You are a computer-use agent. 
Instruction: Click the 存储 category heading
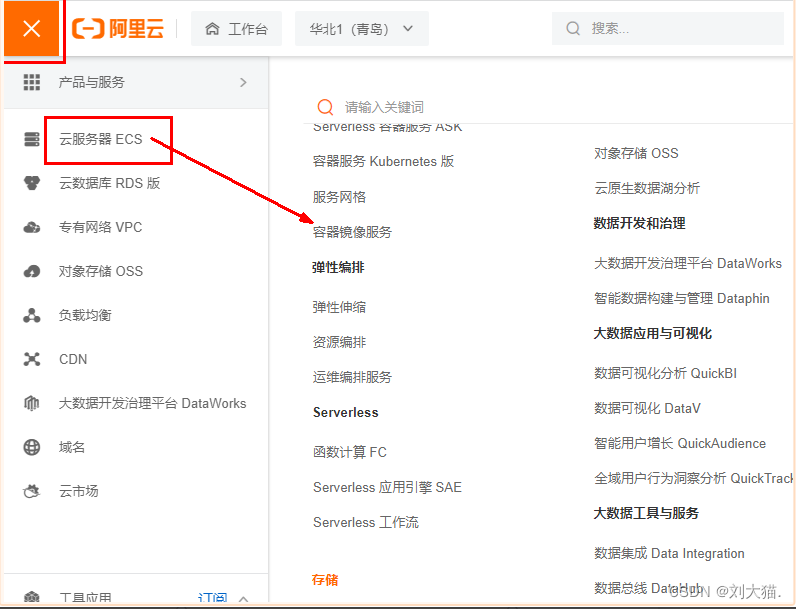click(325, 580)
